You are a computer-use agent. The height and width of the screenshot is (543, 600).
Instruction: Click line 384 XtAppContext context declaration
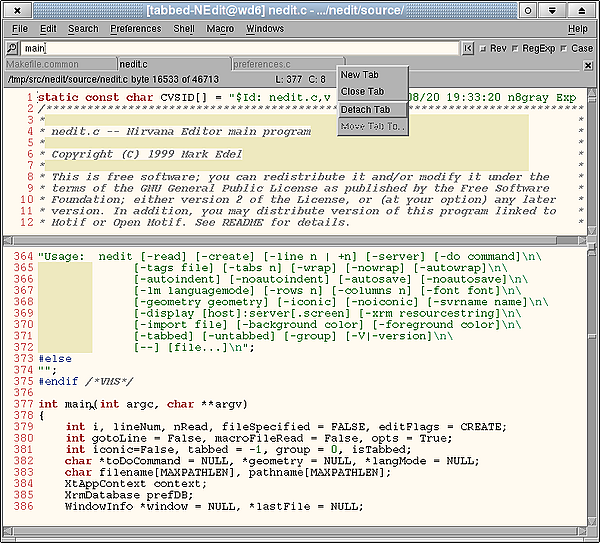tap(135, 484)
